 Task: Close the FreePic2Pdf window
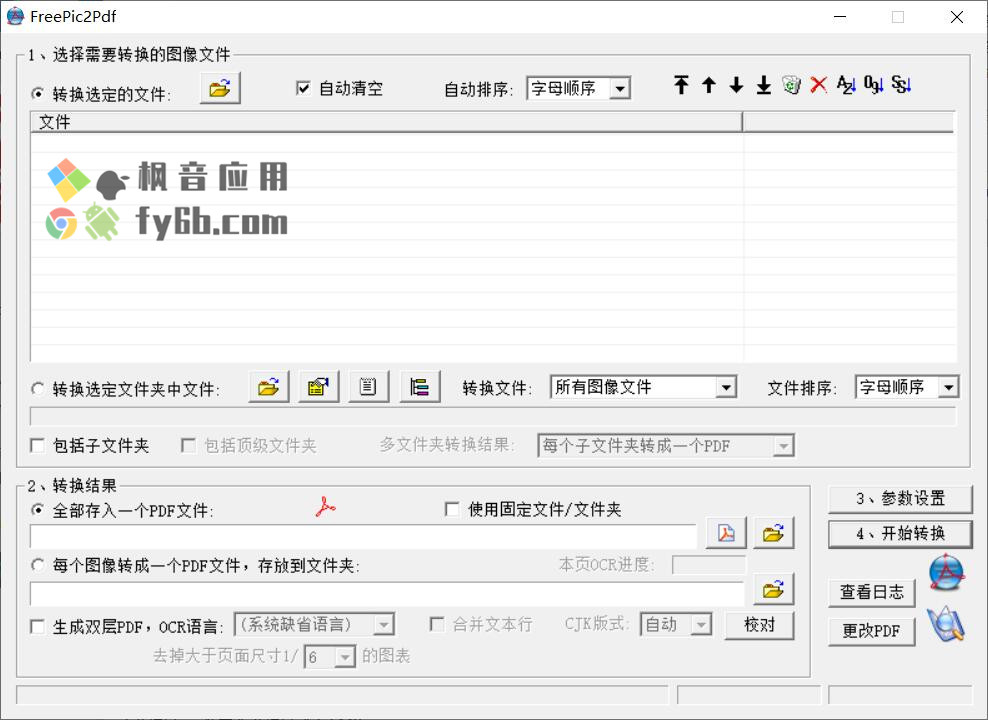956,17
